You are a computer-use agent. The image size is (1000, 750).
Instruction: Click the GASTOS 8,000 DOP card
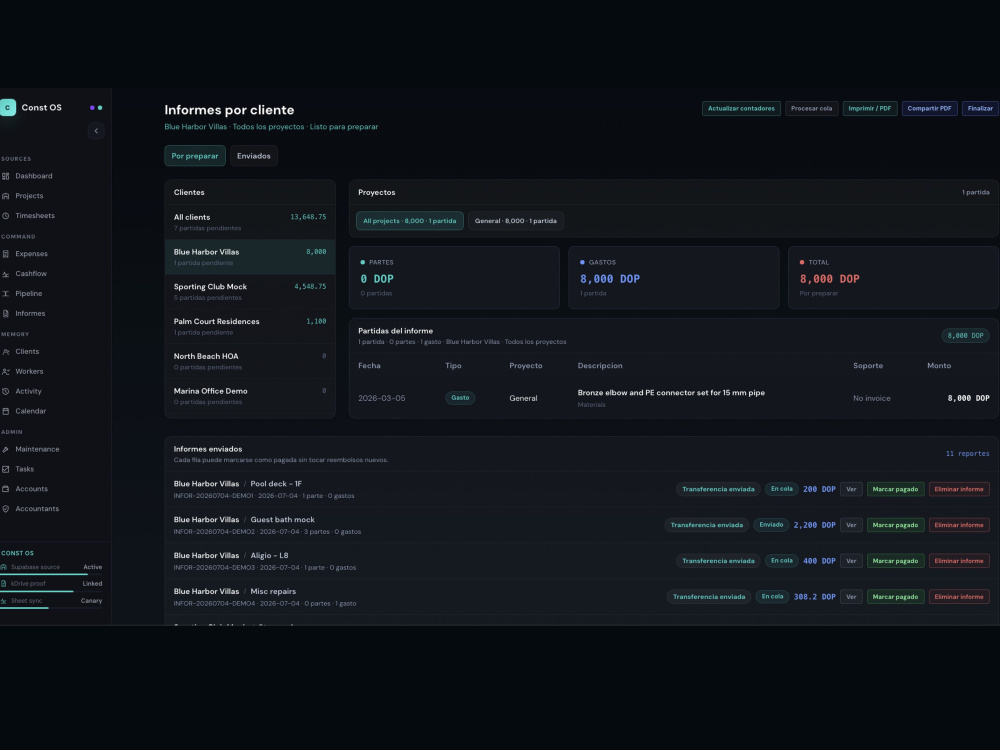pyautogui.click(x=673, y=277)
